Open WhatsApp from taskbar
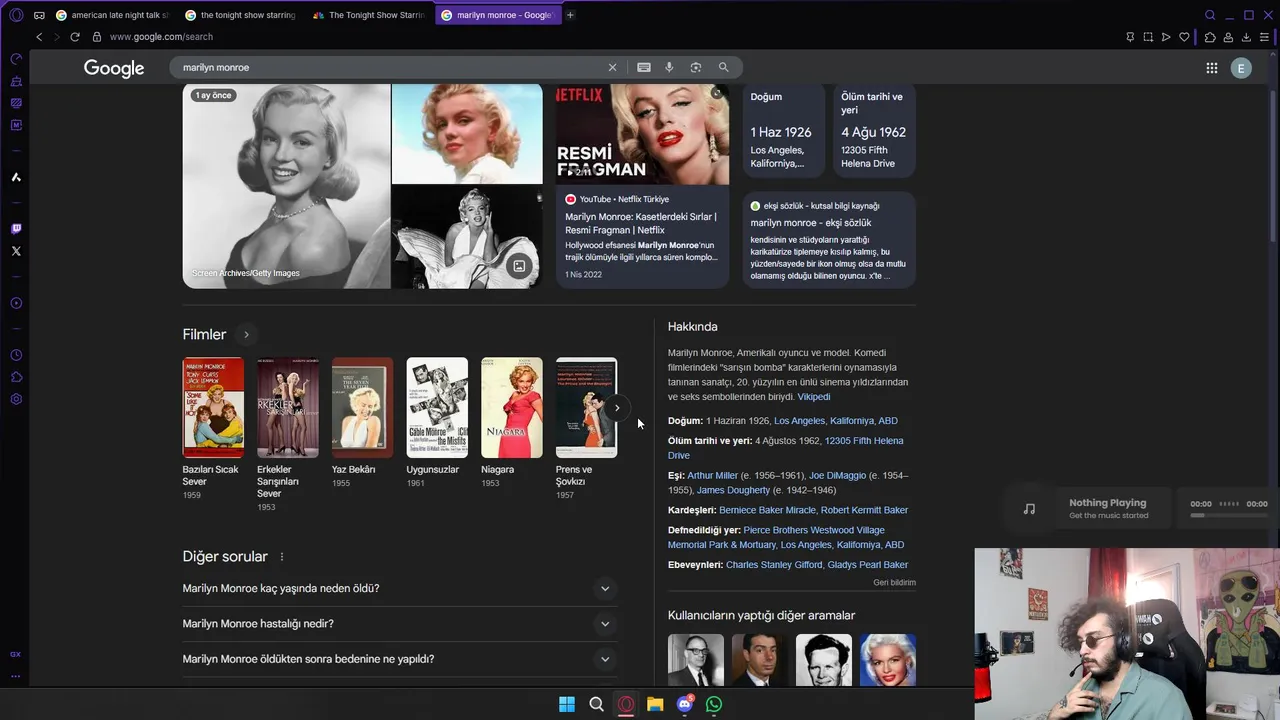This screenshot has width=1280, height=720. [x=714, y=704]
